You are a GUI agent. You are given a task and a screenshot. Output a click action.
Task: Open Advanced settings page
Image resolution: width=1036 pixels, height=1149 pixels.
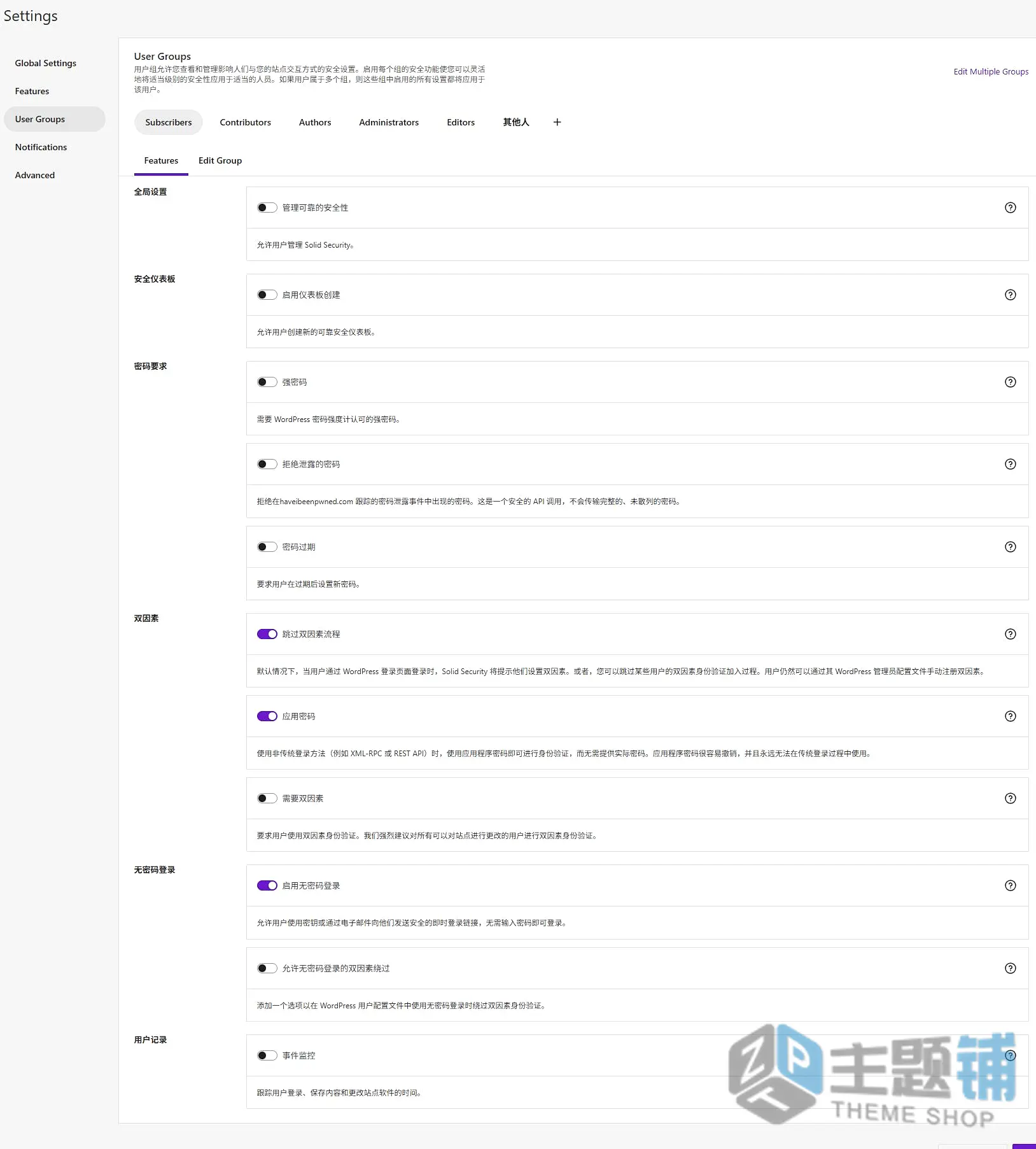click(35, 175)
